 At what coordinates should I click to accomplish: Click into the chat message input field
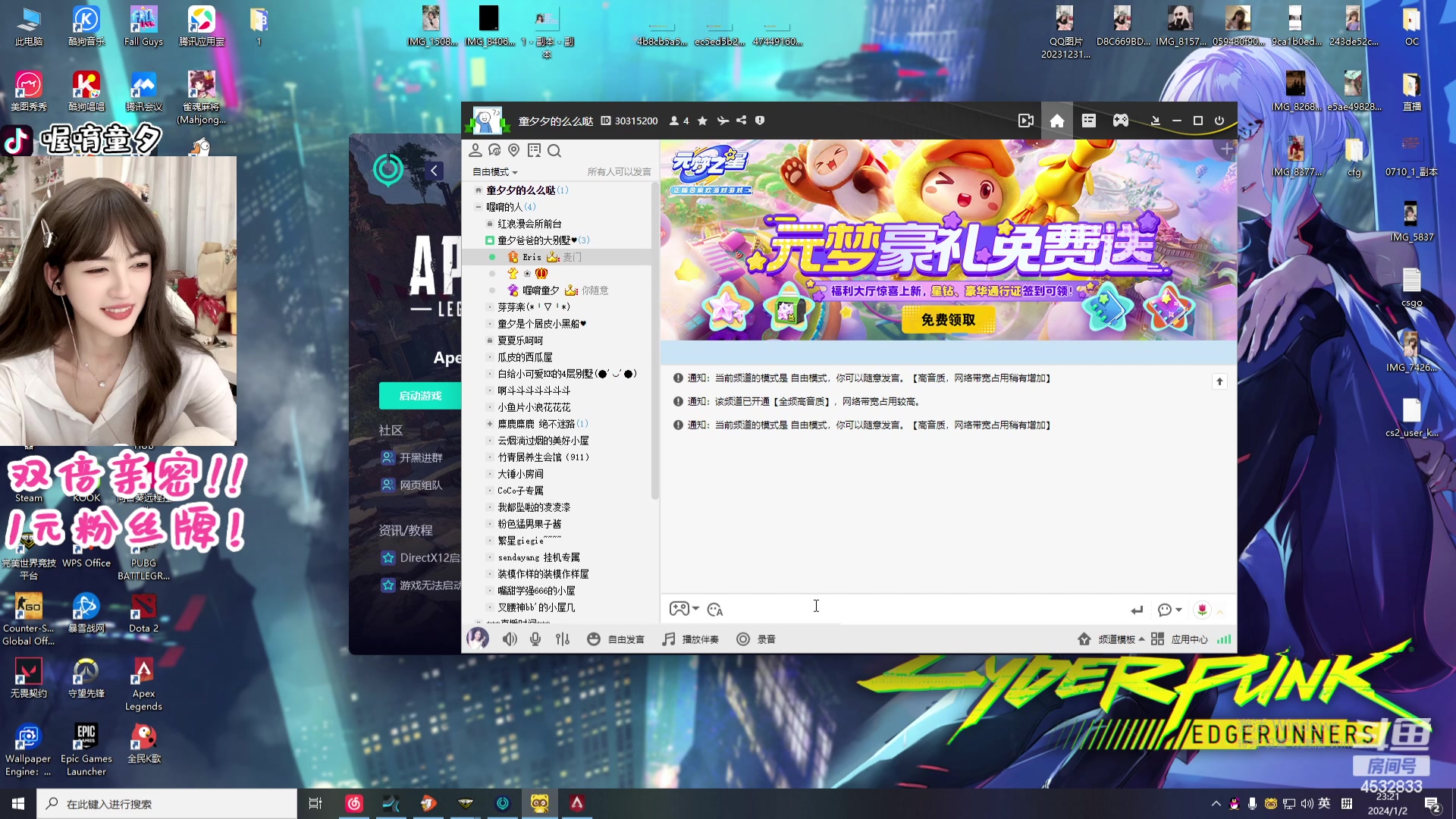(x=925, y=609)
